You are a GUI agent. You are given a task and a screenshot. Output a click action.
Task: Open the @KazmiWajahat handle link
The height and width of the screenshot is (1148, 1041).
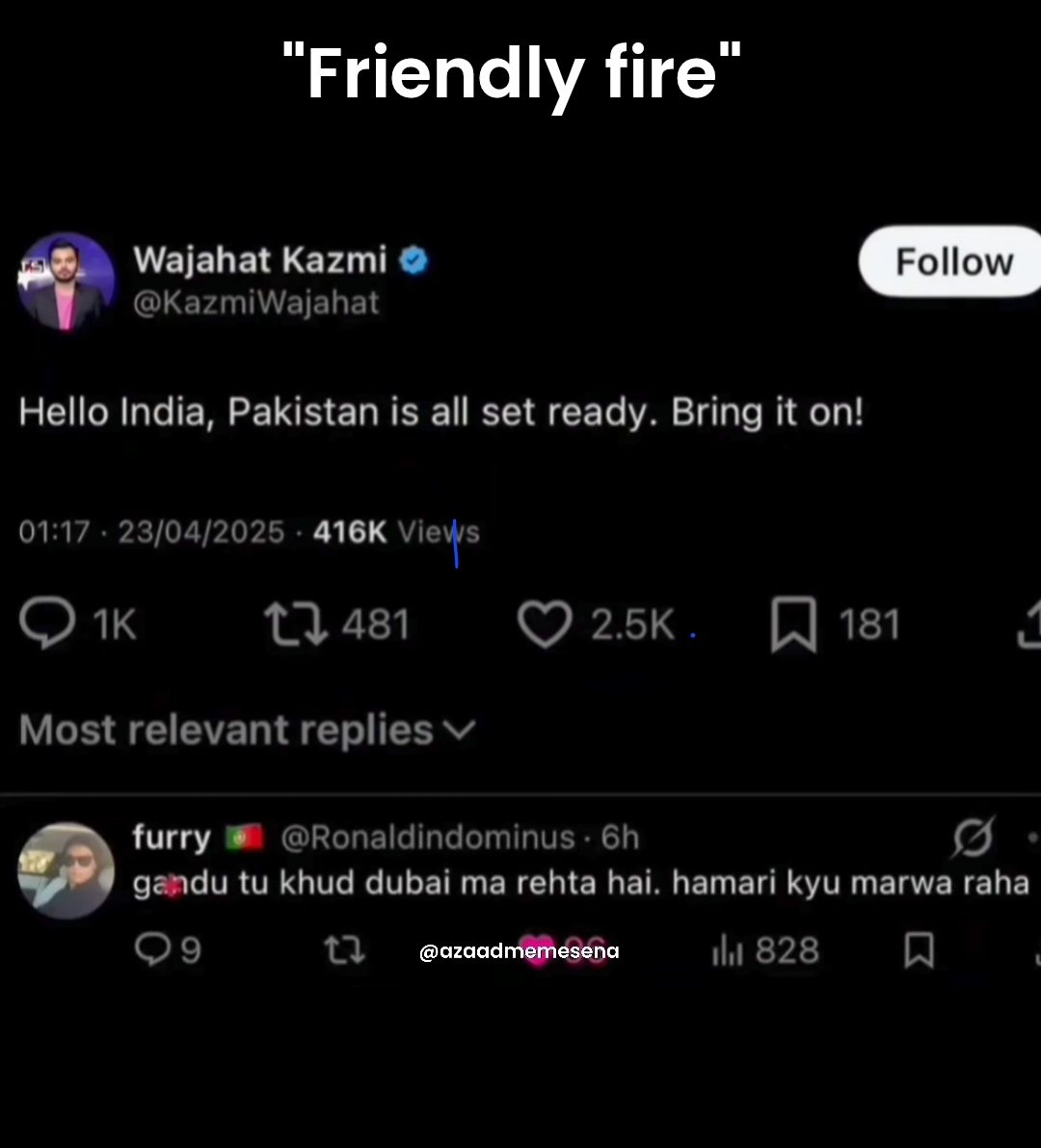point(256,303)
